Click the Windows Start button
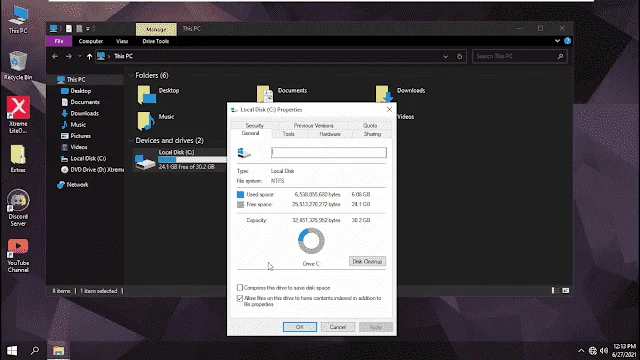 click(x=12, y=351)
